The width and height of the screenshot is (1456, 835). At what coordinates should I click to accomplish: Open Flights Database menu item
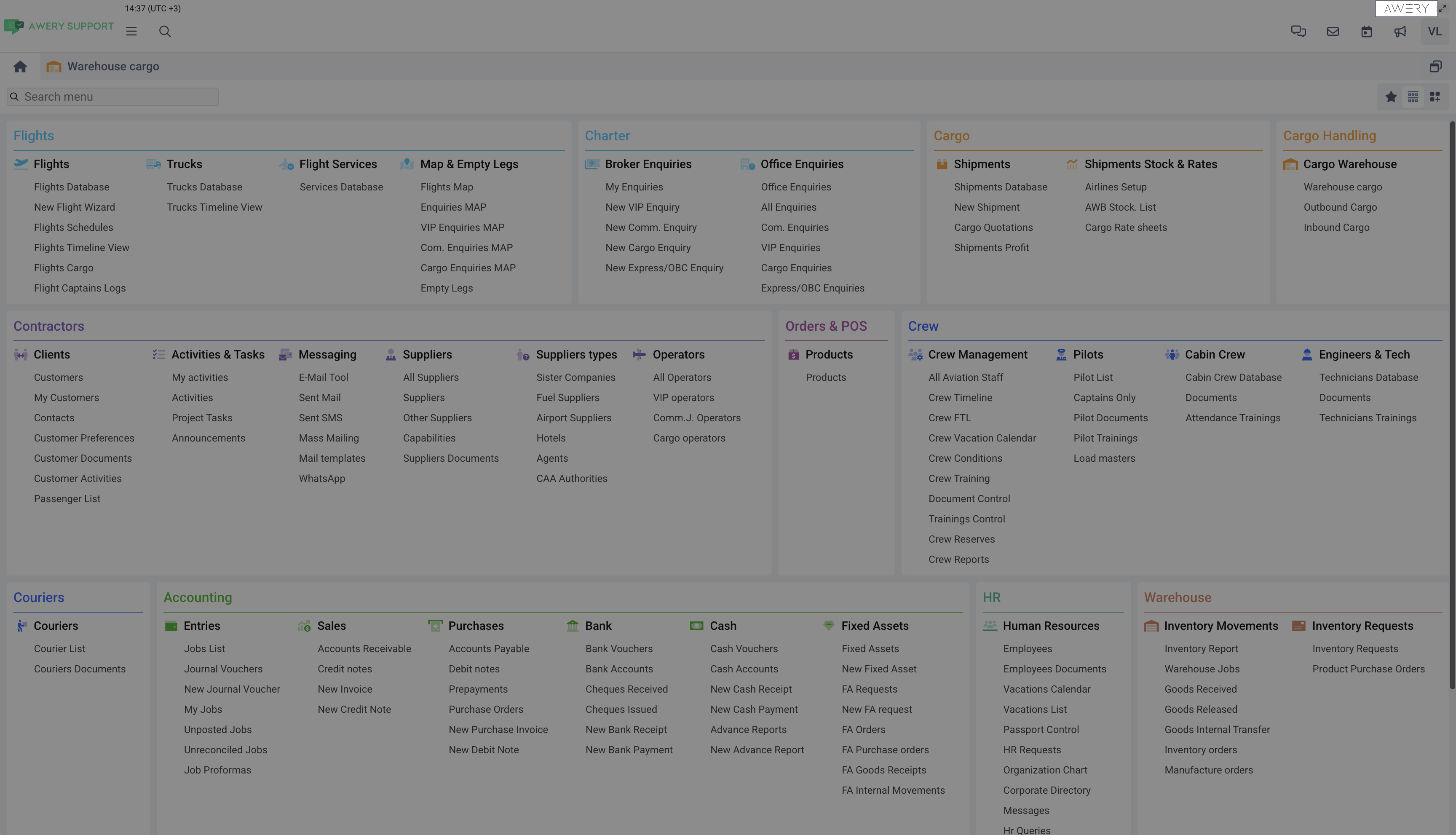click(71, 187)
